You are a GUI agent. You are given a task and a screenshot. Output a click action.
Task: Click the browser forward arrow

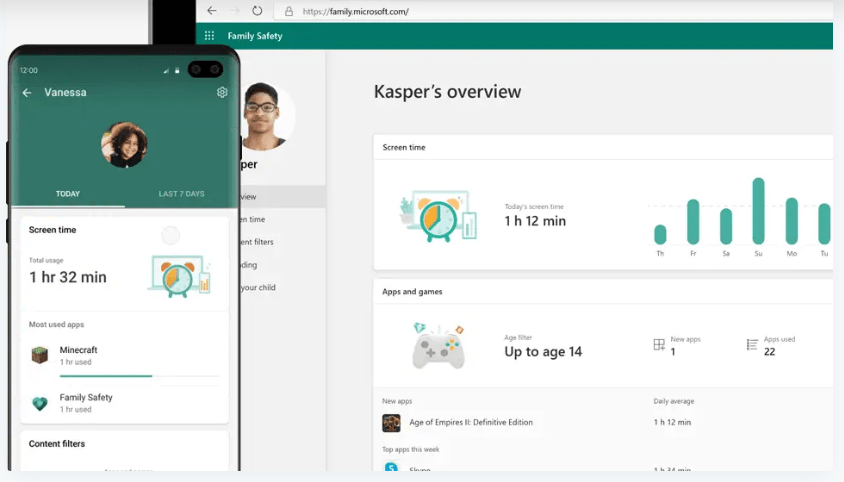235,11
